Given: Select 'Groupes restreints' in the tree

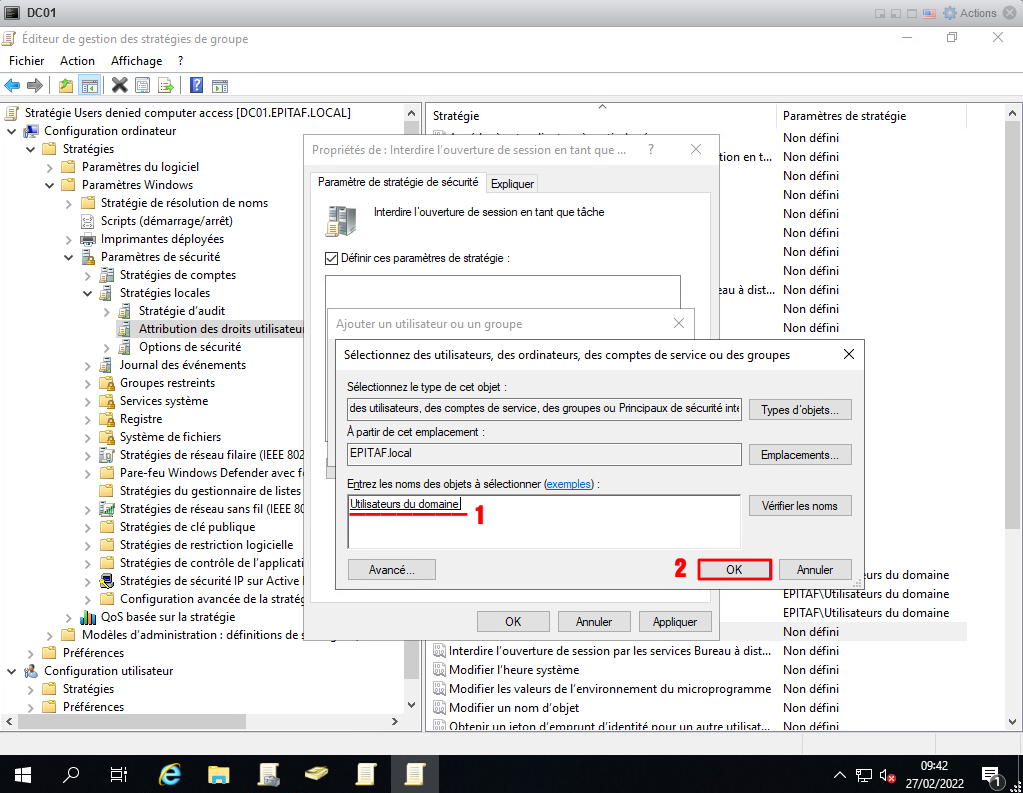Looking at the screenshot, I should pos(167,383).
